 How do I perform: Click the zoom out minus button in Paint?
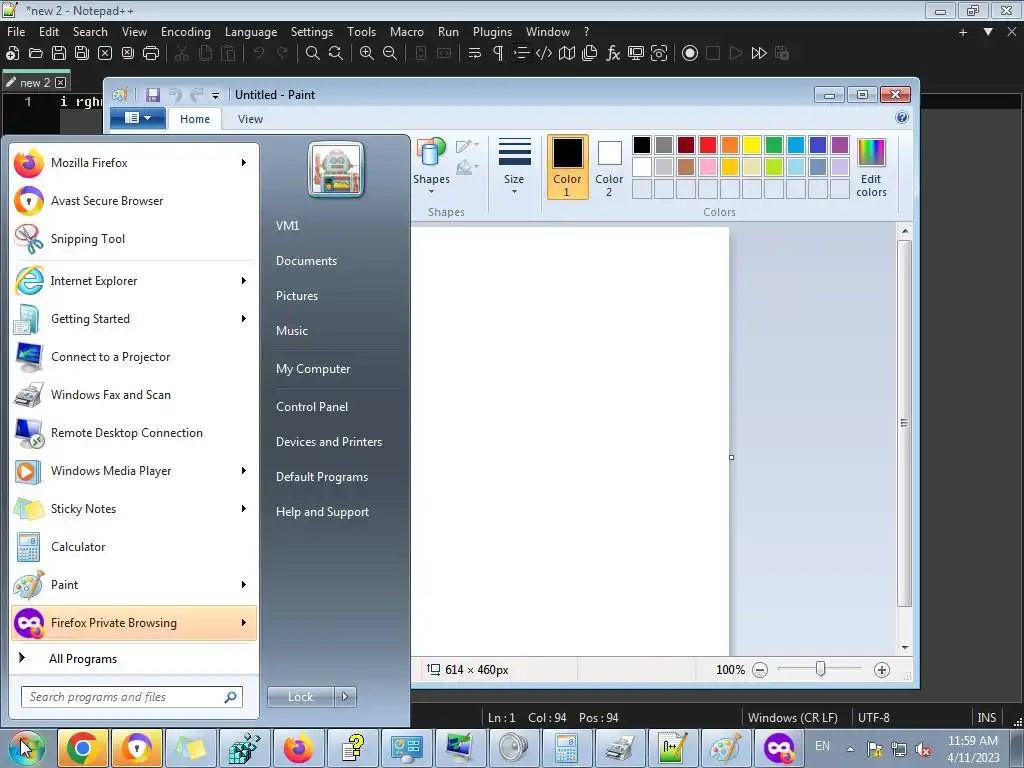click(x=760, y=669)
